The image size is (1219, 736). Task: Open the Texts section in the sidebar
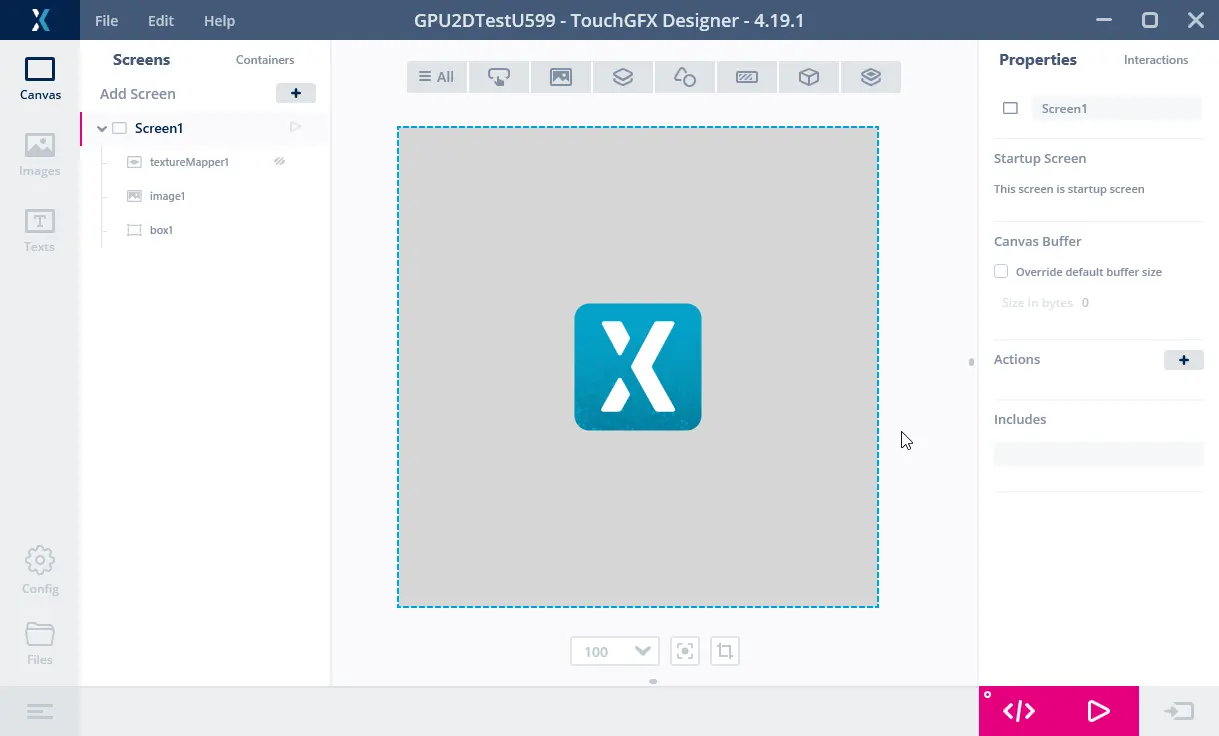40,230
